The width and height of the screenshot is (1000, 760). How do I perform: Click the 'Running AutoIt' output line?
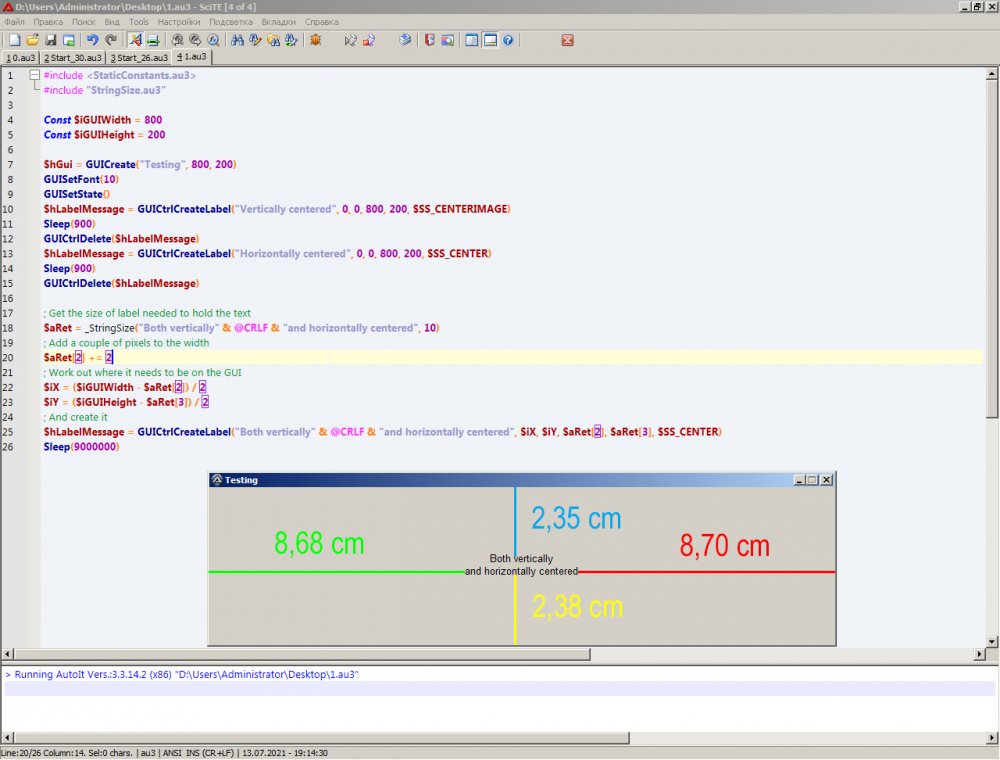[182, 675]
